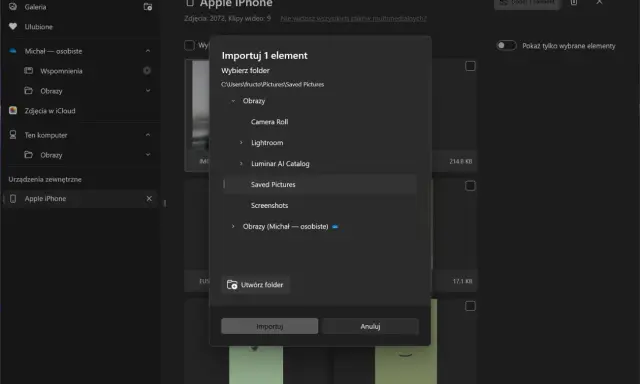640x384 pixels.
Task: Expand Obrazy (Michał — osobiste) node
Action: click(233, 226)
